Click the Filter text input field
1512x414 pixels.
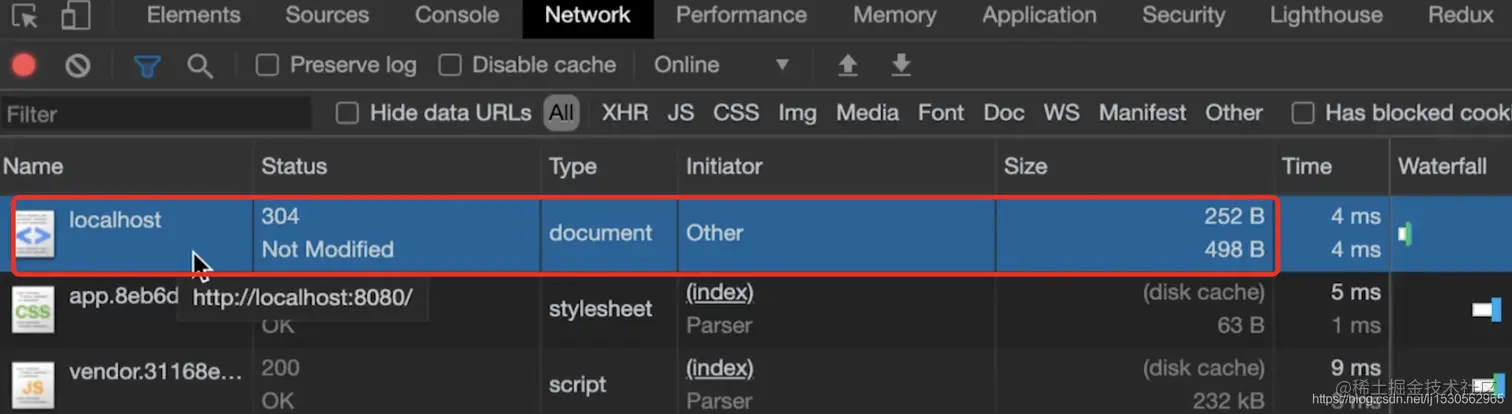click(x=157, y=114)
